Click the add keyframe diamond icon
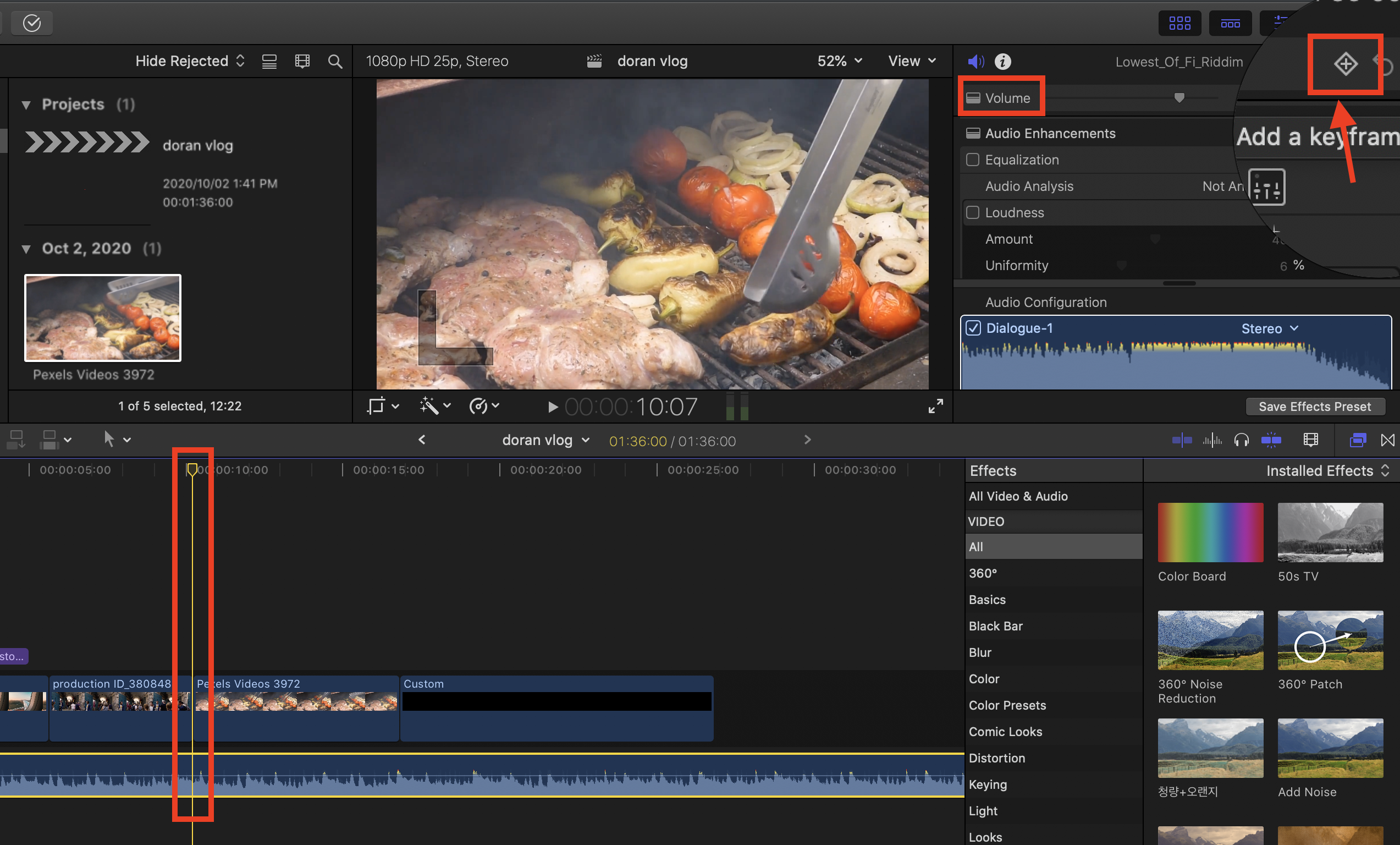Screen dimensions: 1400x845 pyautogui.click(x=1346, y=63)
